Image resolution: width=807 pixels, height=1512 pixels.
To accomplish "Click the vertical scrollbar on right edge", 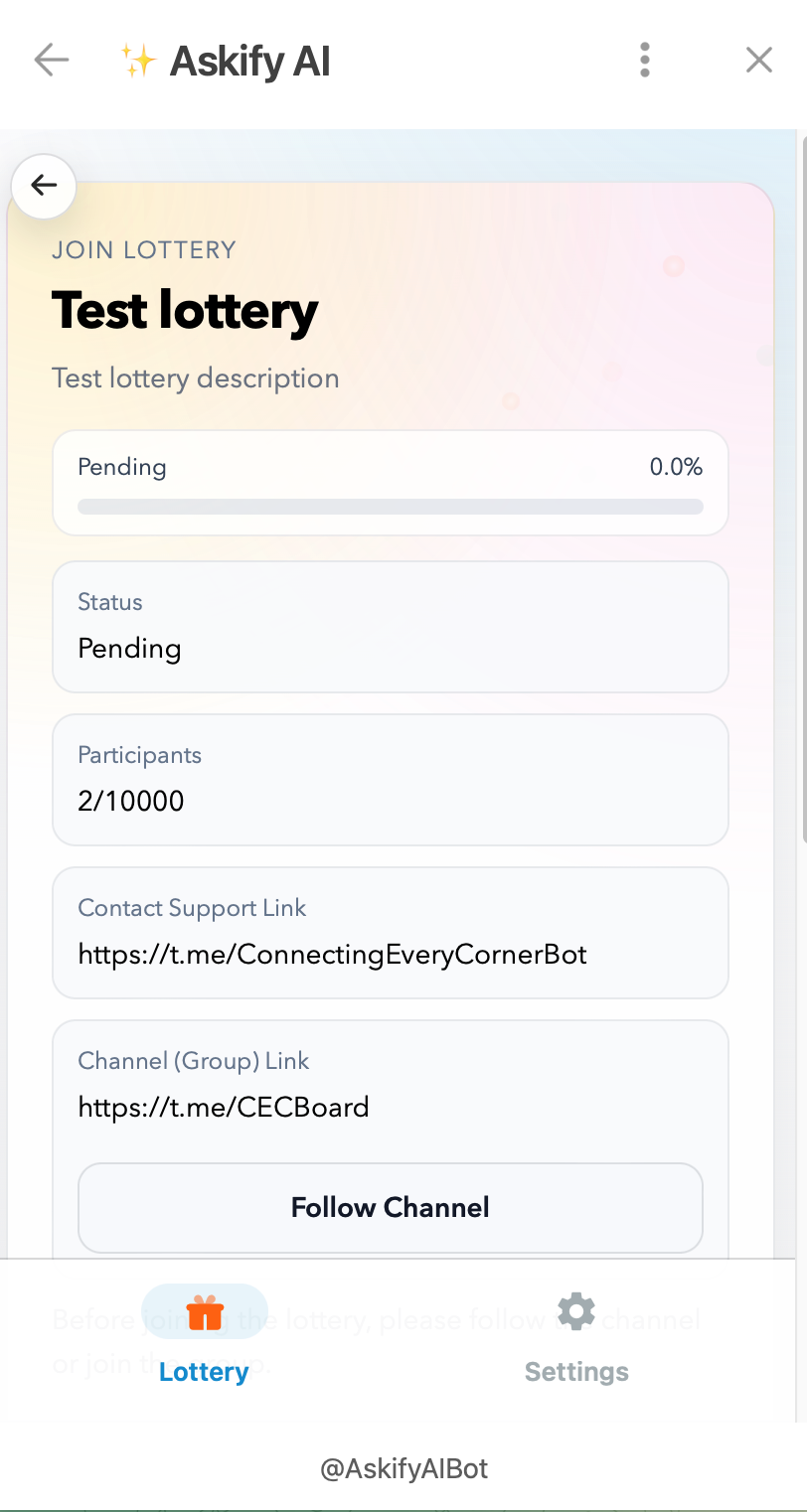I will (x=802, y=497).
